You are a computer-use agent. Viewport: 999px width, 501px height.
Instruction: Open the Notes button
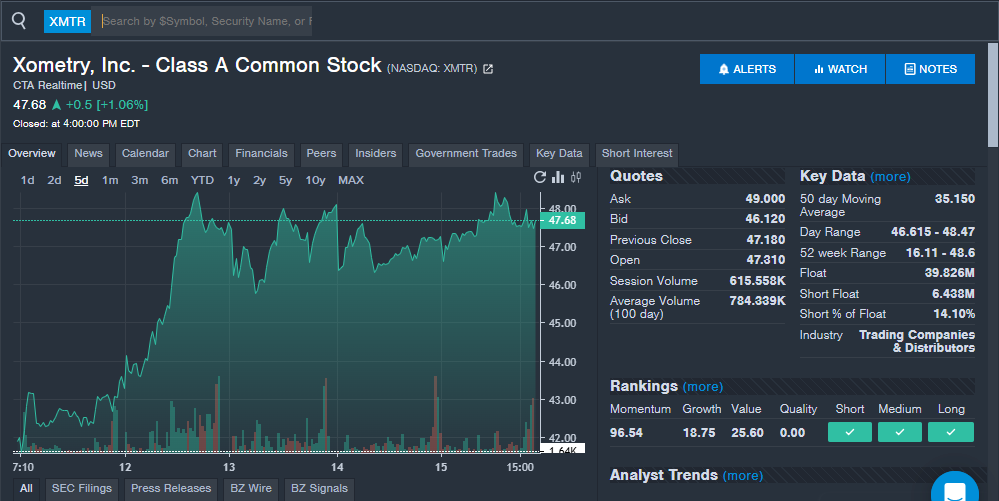pyautogui.click(x=930, y=69)
